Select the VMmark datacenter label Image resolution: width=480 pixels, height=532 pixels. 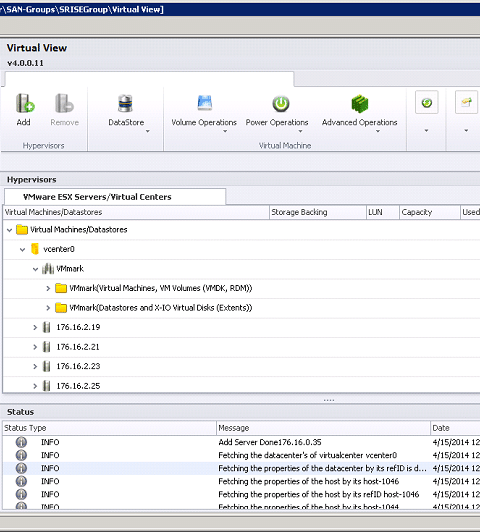[70, 269]
